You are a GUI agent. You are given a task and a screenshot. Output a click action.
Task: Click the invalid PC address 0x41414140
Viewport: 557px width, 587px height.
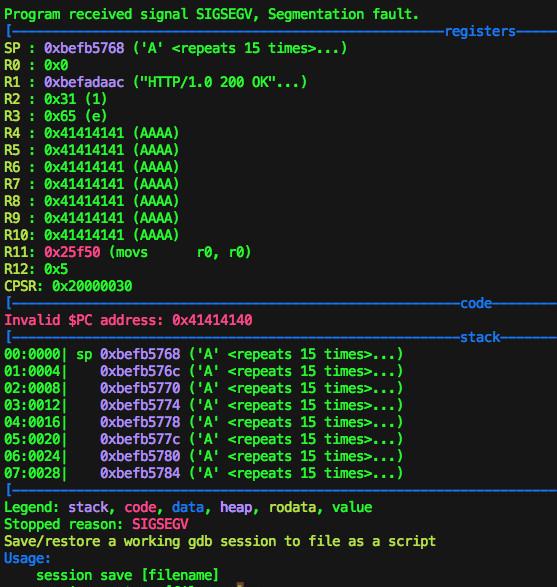coord(212,320)
